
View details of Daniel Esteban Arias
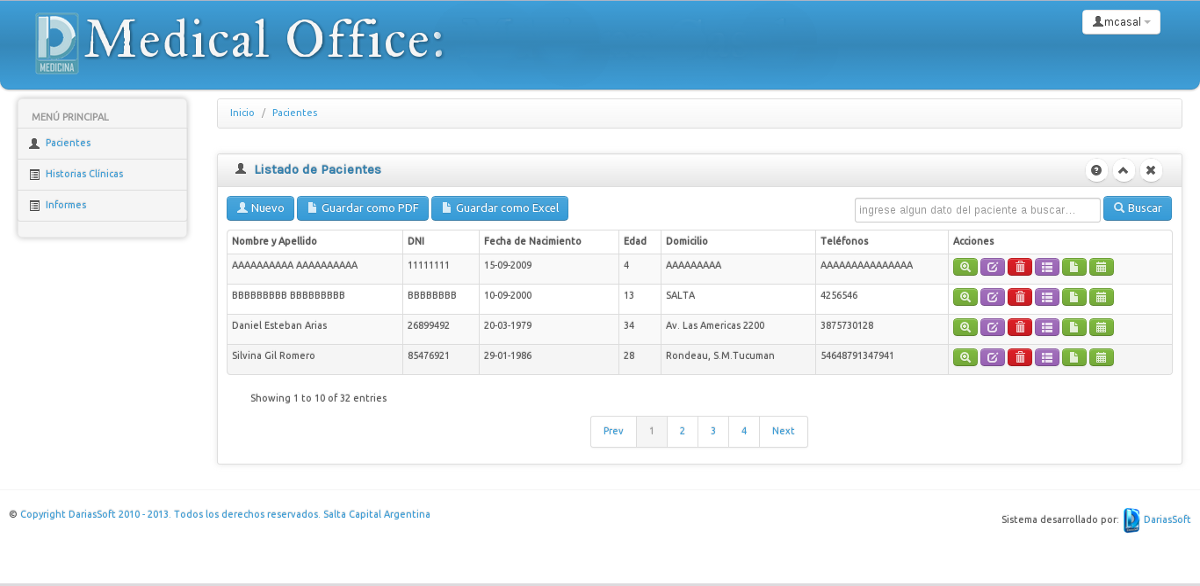pos(964,327)
